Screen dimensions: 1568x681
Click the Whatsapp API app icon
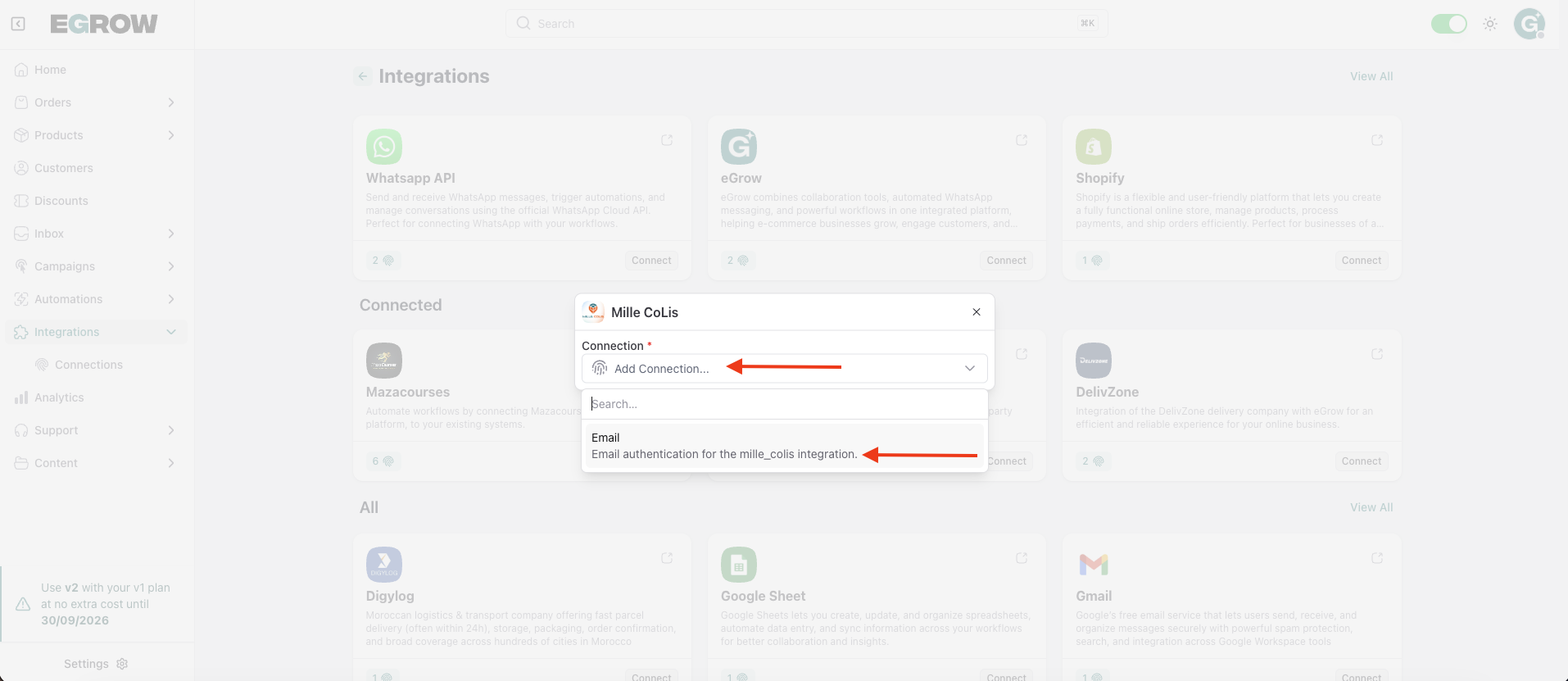point(384,147)
